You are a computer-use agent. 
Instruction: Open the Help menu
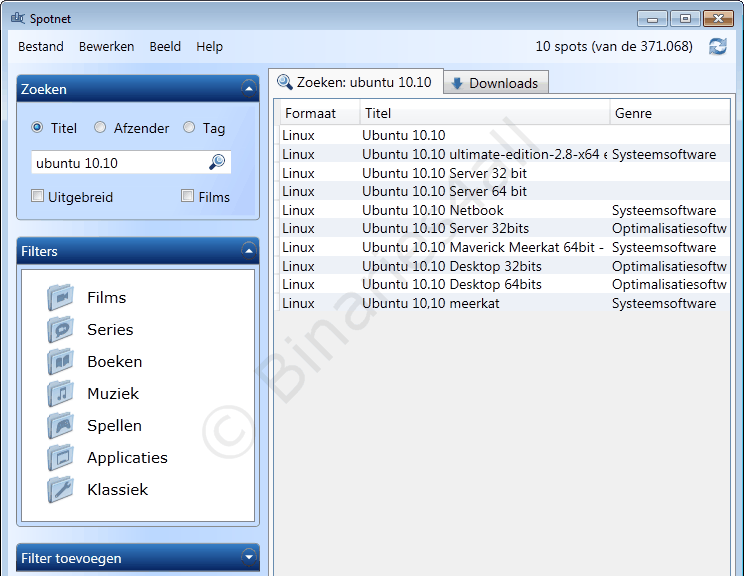click(209, 46)
